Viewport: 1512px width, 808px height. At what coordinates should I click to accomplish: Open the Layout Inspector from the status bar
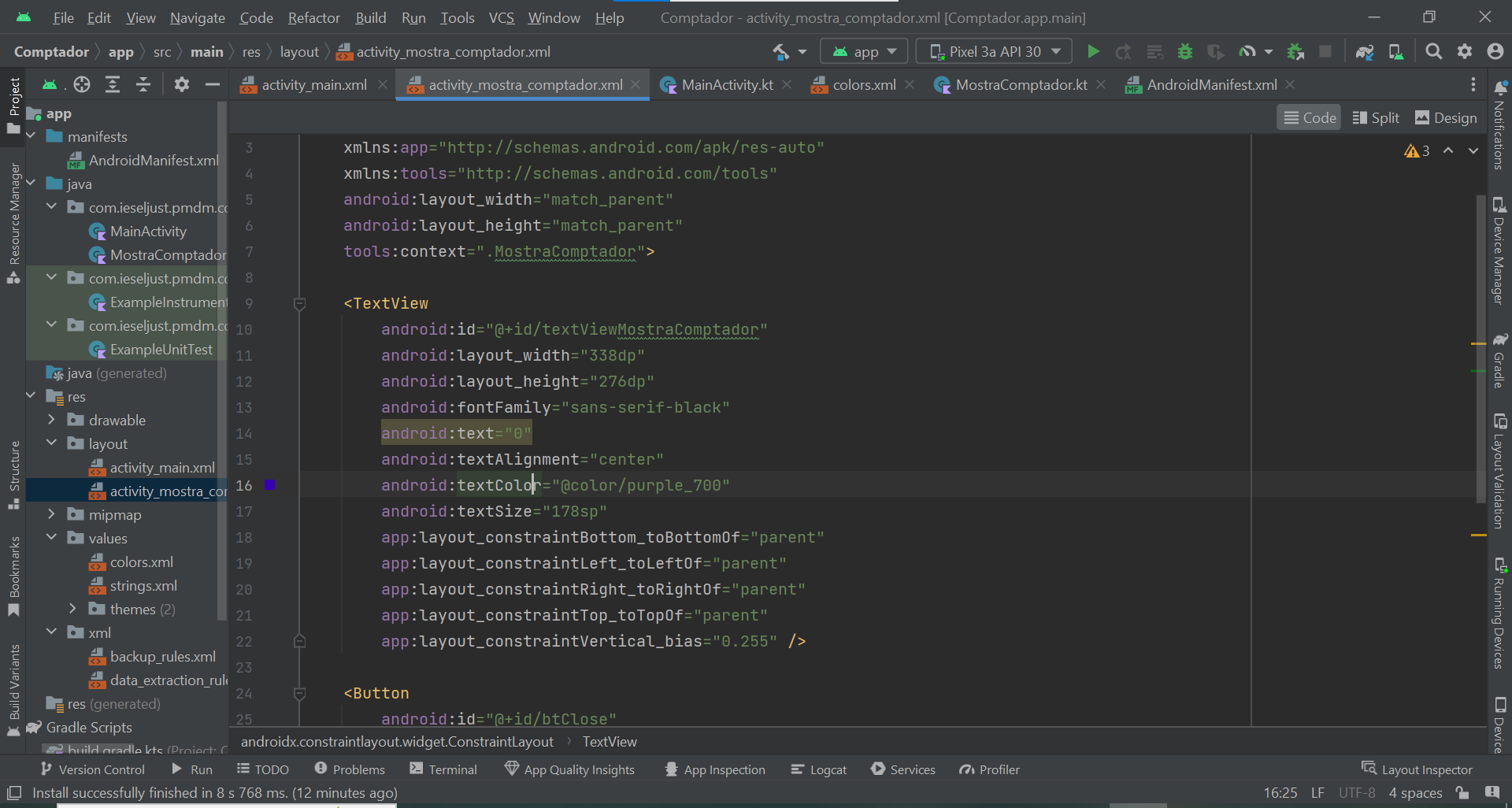(1425, 769)
